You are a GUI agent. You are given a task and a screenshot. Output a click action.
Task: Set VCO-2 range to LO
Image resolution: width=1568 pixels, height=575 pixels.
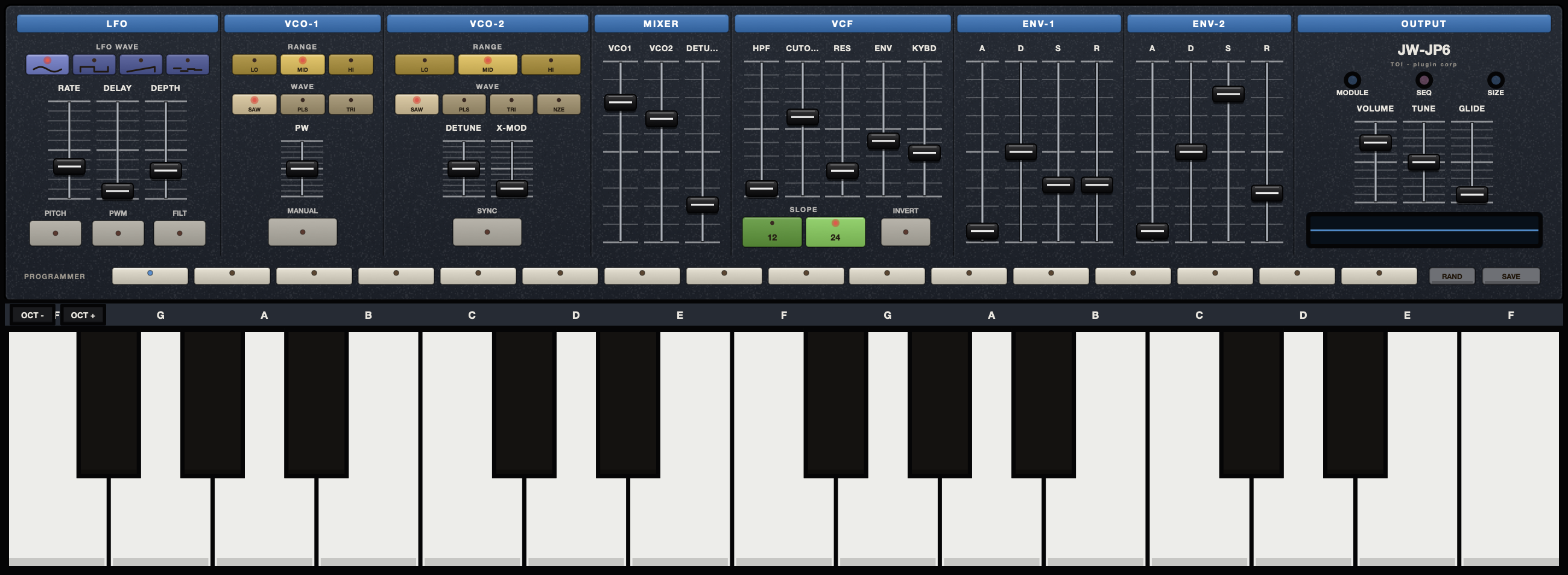pos(424,64)
